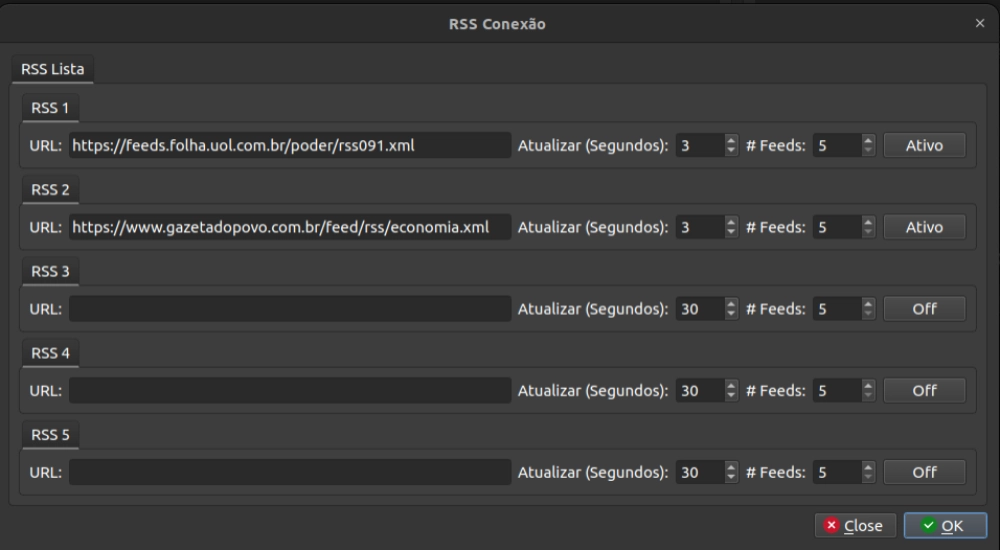Click RSS 3 Atualizar seconds spinner arrows
Image resolution: width=1000 pixels, height=550 pixels.
tap(731, 309)
